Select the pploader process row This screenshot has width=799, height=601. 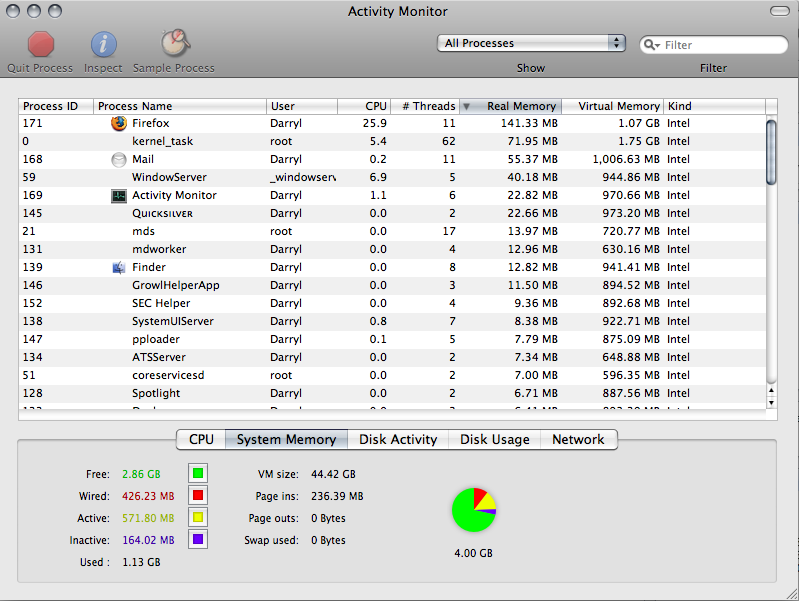[392, 339]
